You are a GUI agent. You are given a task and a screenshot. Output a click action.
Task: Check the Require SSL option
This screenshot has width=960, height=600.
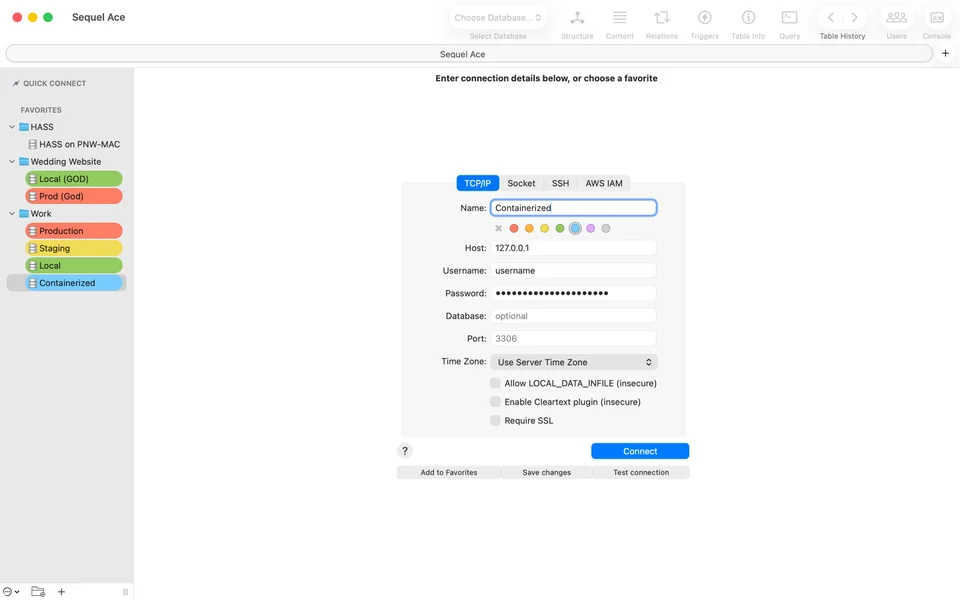coord(495,421)
